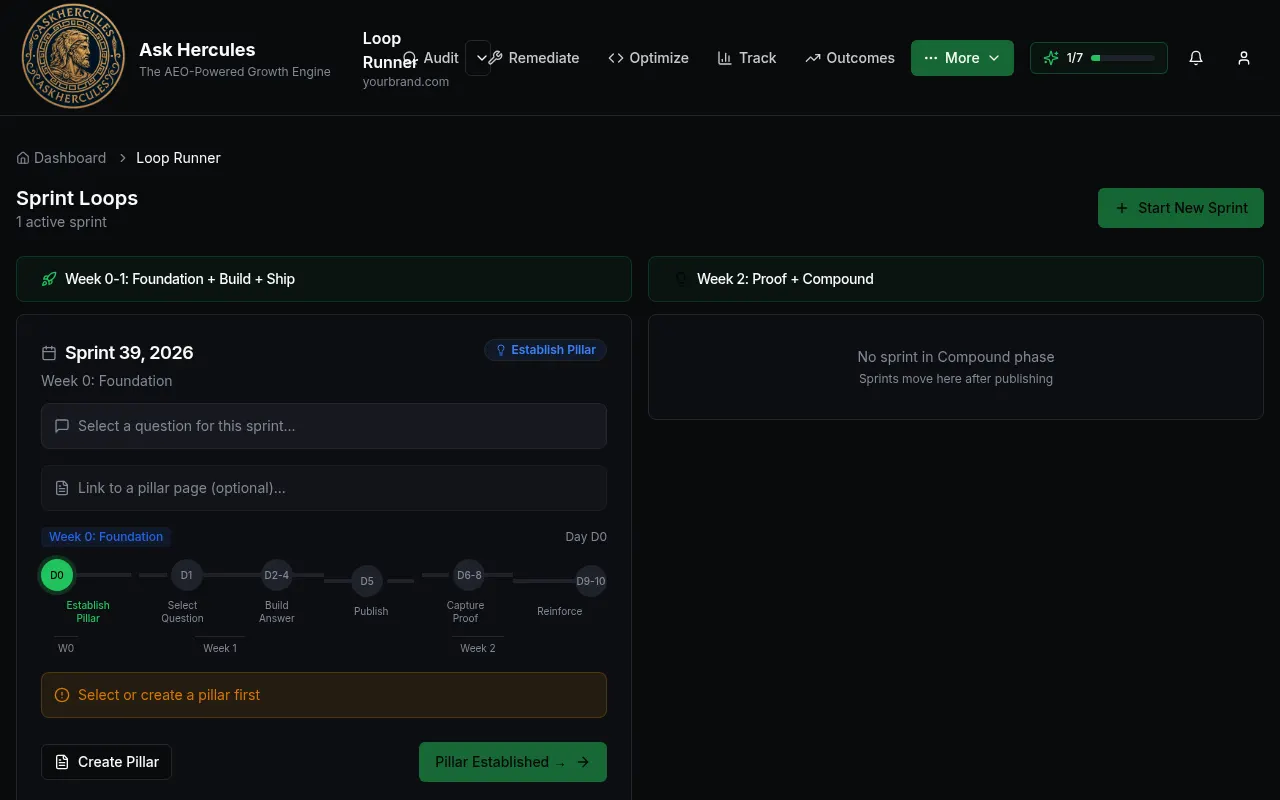Click the 'No sprint in Compound phase' message

(x=956, y=357)
